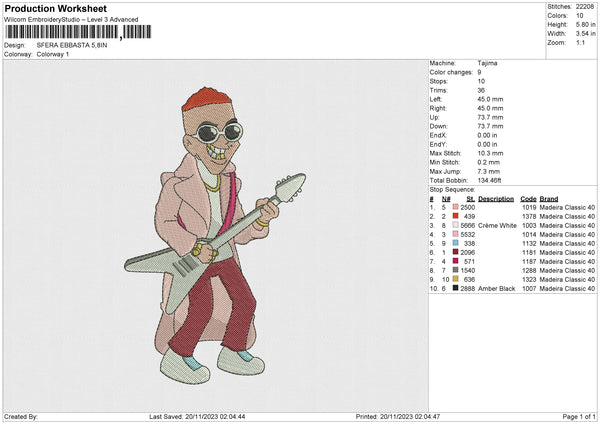Click the Brand column header
Viewport: 600px width, 424px height.
coord(549,199)
